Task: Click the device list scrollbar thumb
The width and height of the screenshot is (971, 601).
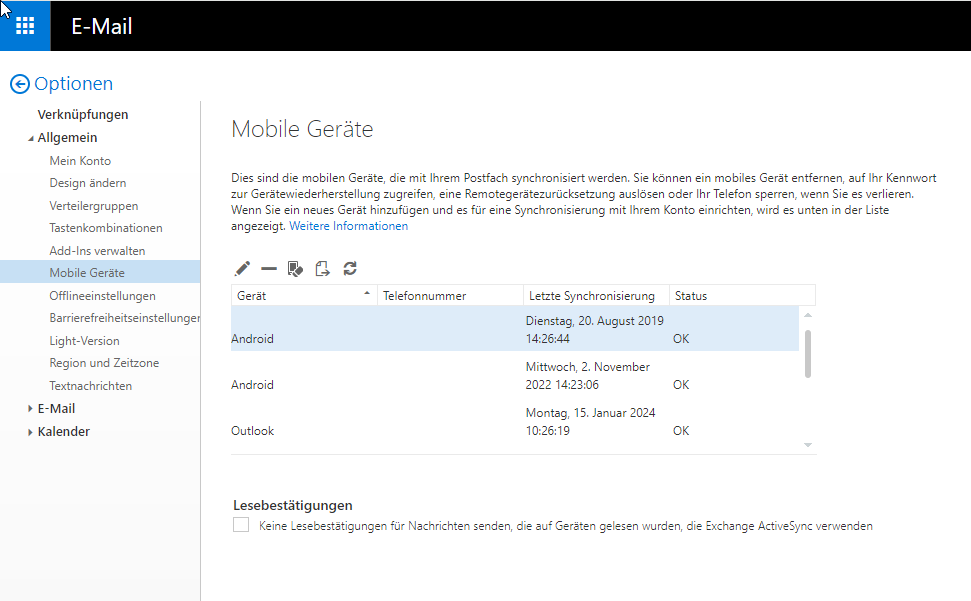Action: pyautogui.click(x=807, y=352)
